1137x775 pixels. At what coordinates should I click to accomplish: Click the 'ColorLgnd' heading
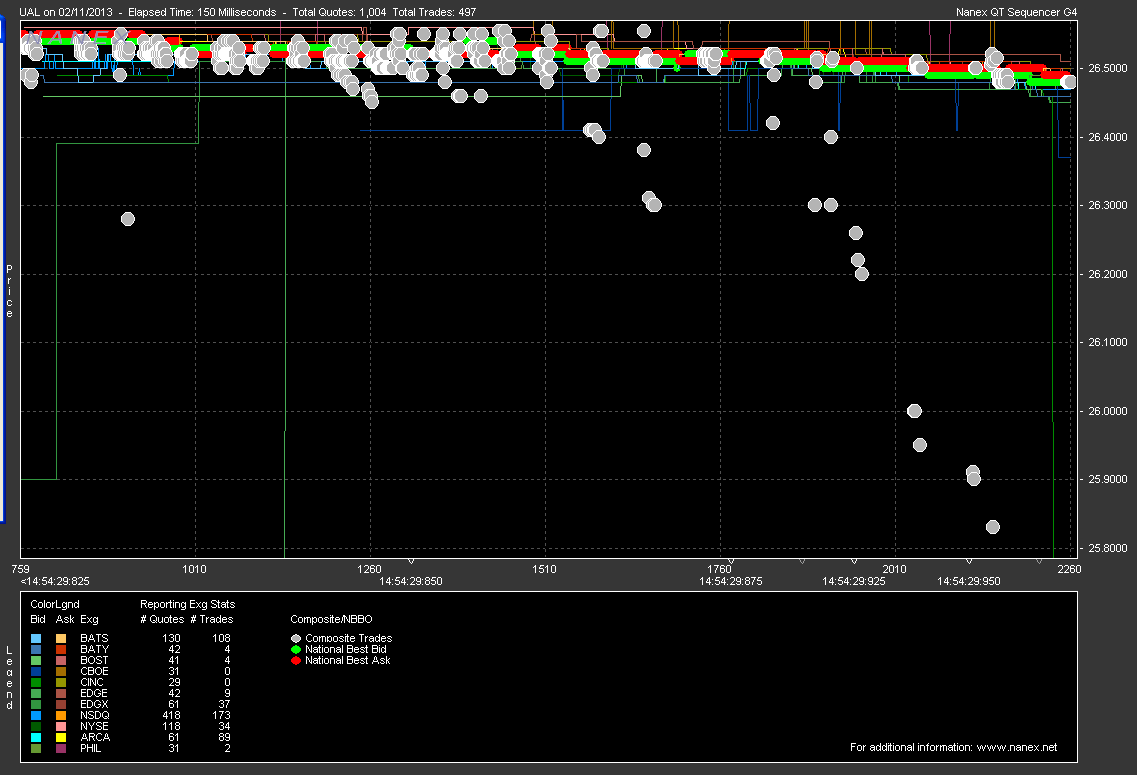click(x=55, y=604)
